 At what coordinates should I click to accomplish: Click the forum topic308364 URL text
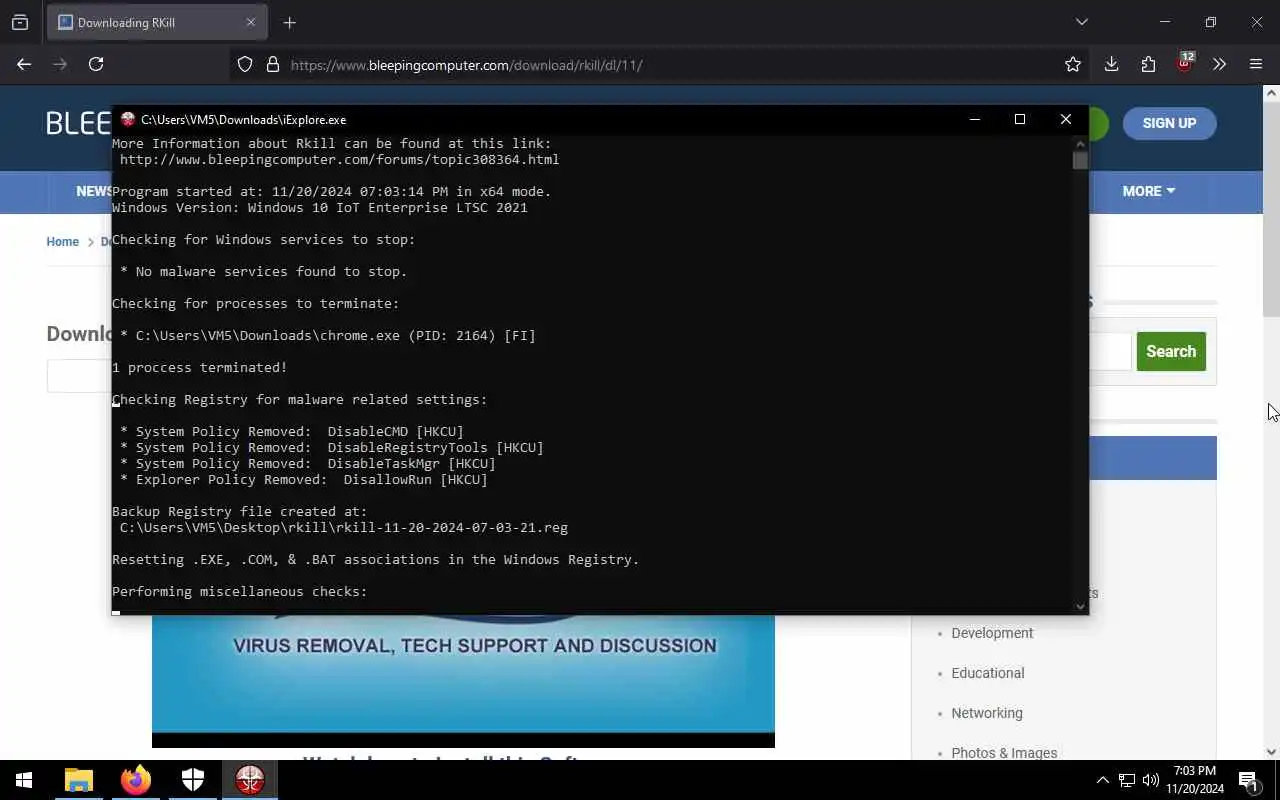[339, 160]
